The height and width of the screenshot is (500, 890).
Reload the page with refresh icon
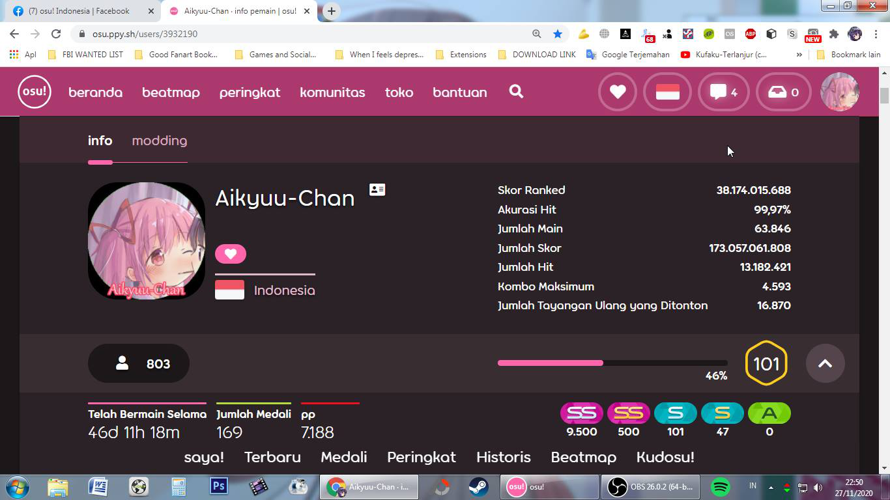(56, 34)
